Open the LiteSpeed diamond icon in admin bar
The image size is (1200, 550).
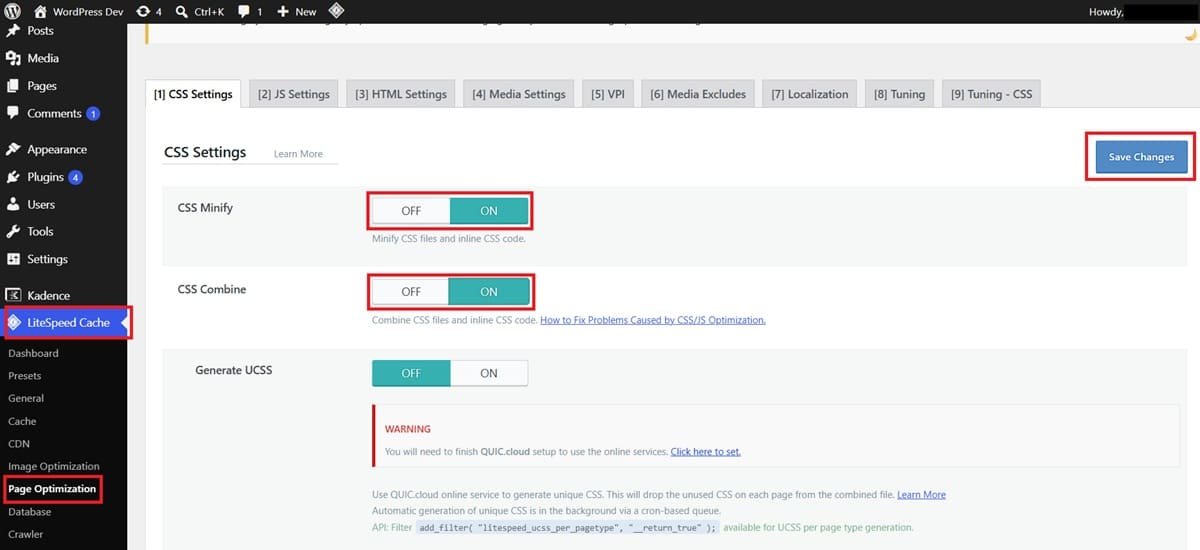pyautogui.click(x=337, y=11)
